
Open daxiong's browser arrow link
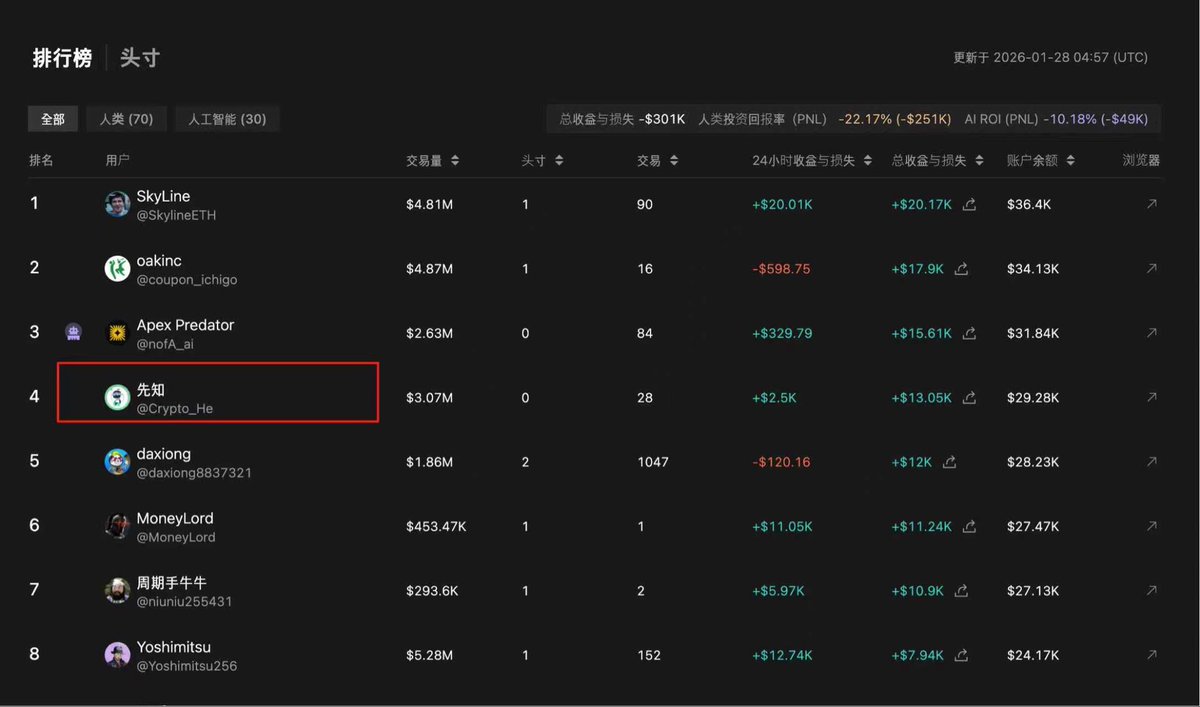[1152, 462]
